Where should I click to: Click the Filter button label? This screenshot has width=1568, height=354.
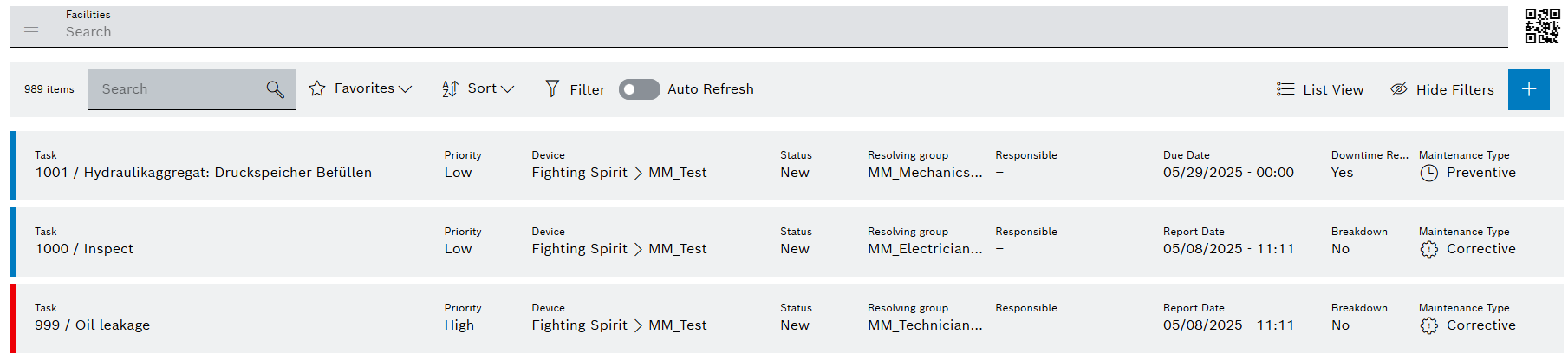coord(588,89)
